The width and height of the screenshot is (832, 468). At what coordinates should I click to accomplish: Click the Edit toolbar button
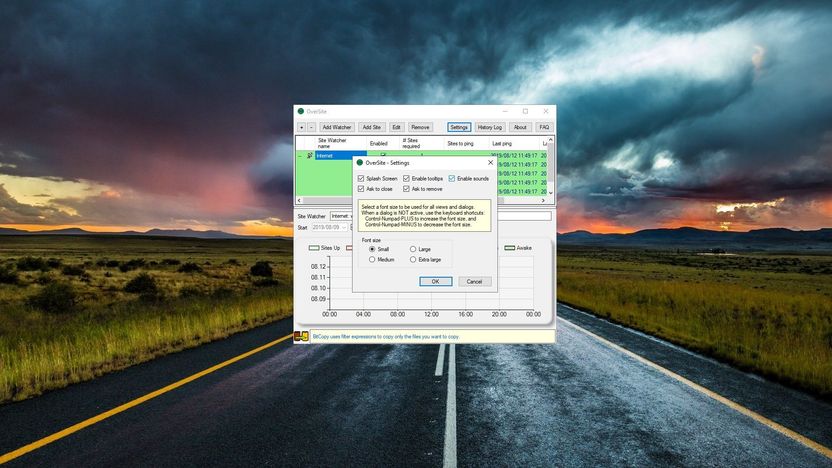[x=396, y=127]
